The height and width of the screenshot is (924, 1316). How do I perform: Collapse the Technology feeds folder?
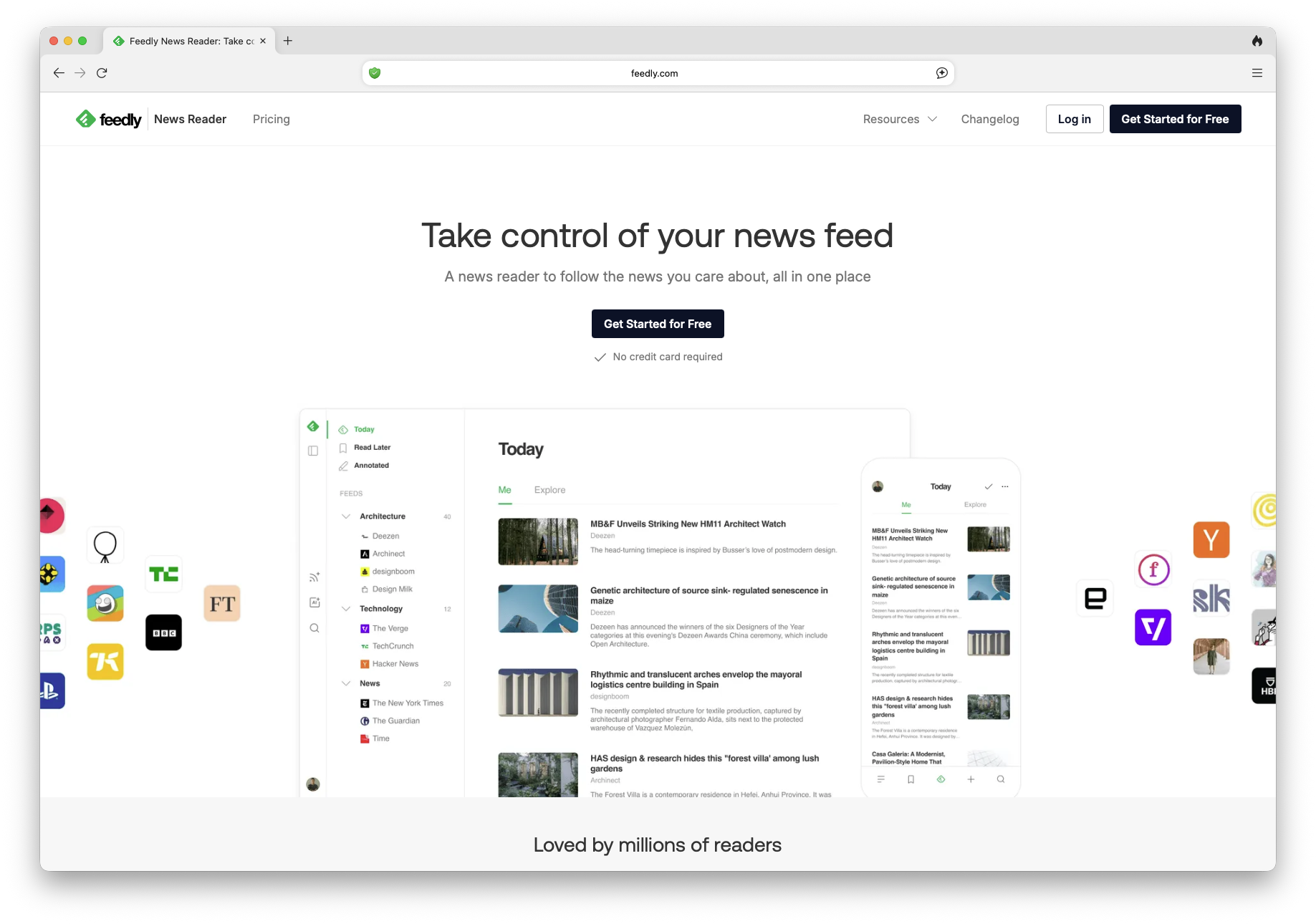(346, 609)
